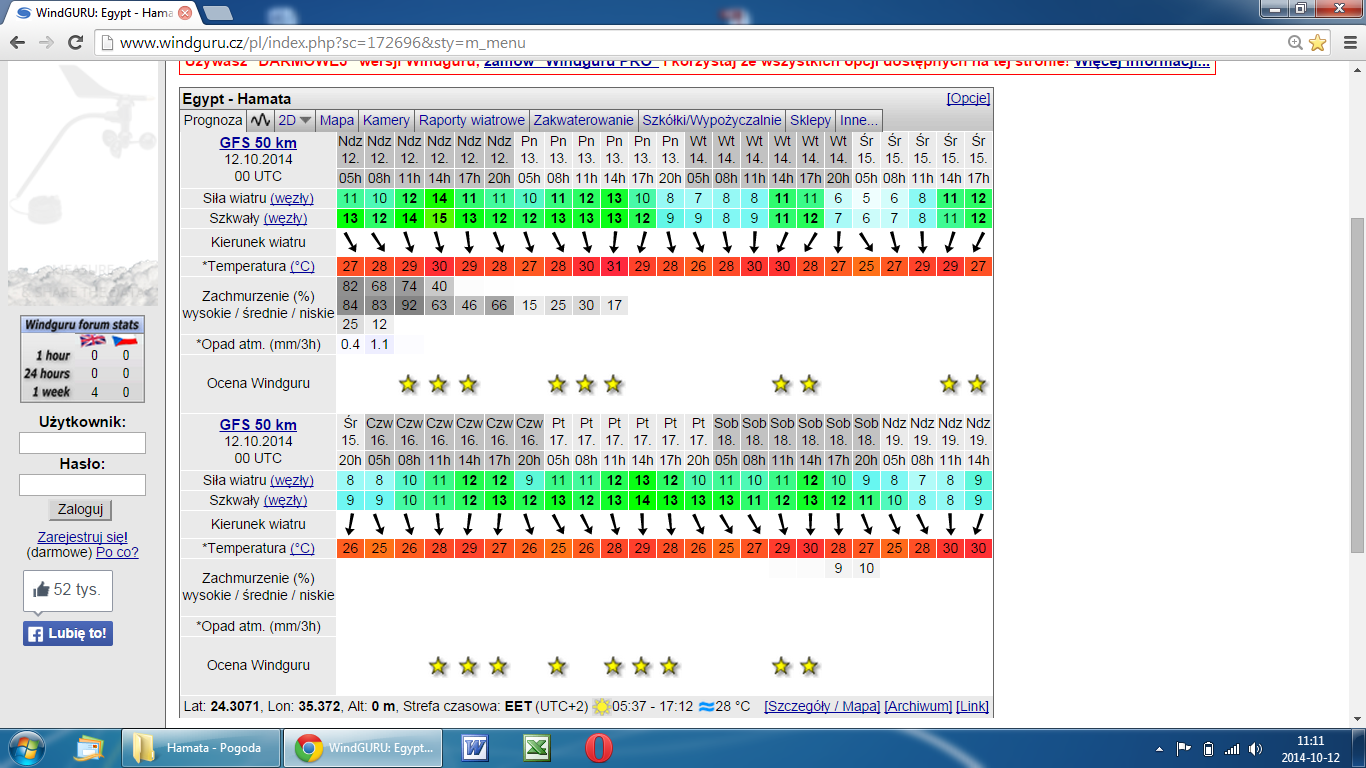Click the first GFS 50 km link
This screenshot has height=768, width=1366.
258,143
